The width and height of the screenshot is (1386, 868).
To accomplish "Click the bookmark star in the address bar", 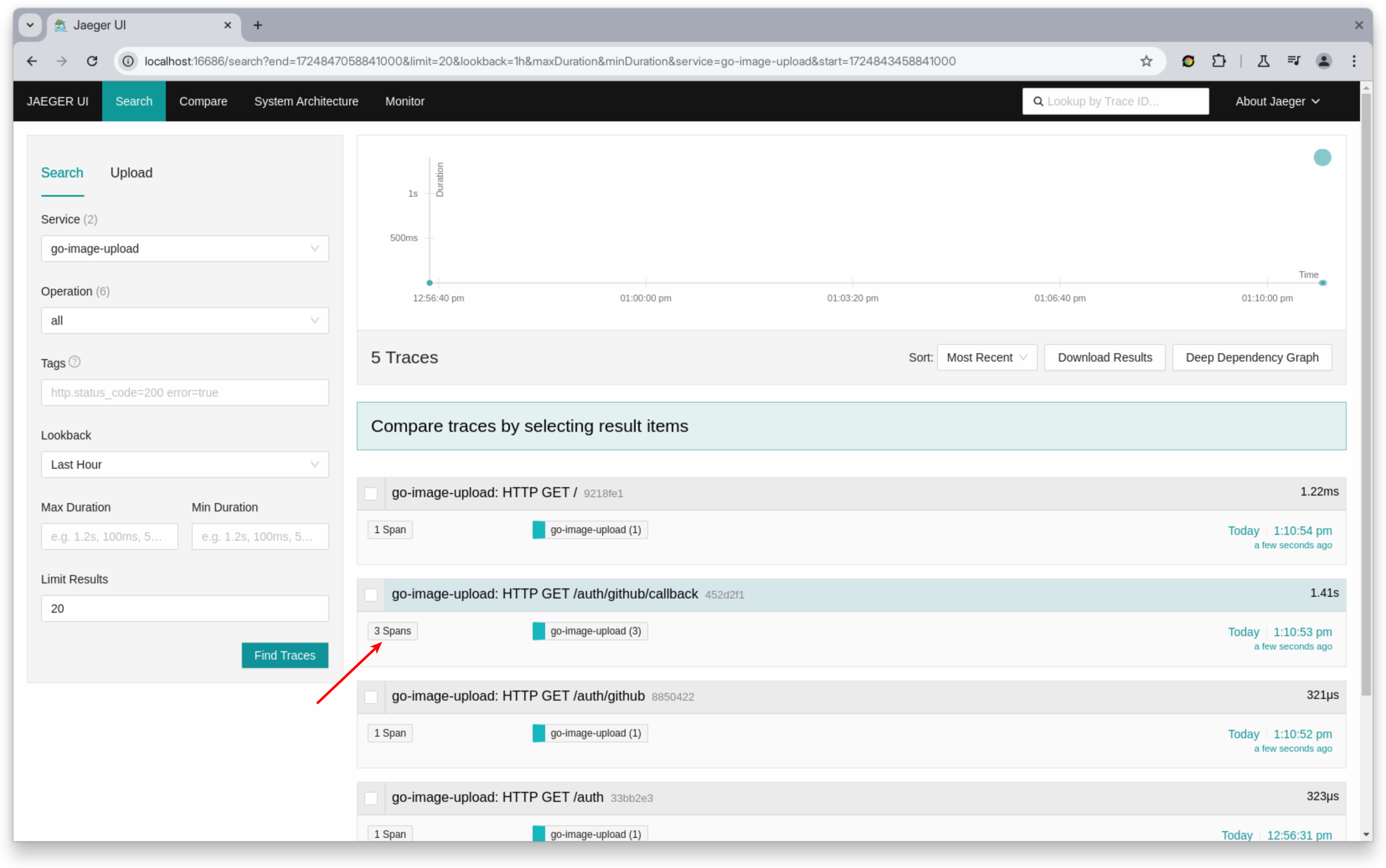I will pos(1146,61).
